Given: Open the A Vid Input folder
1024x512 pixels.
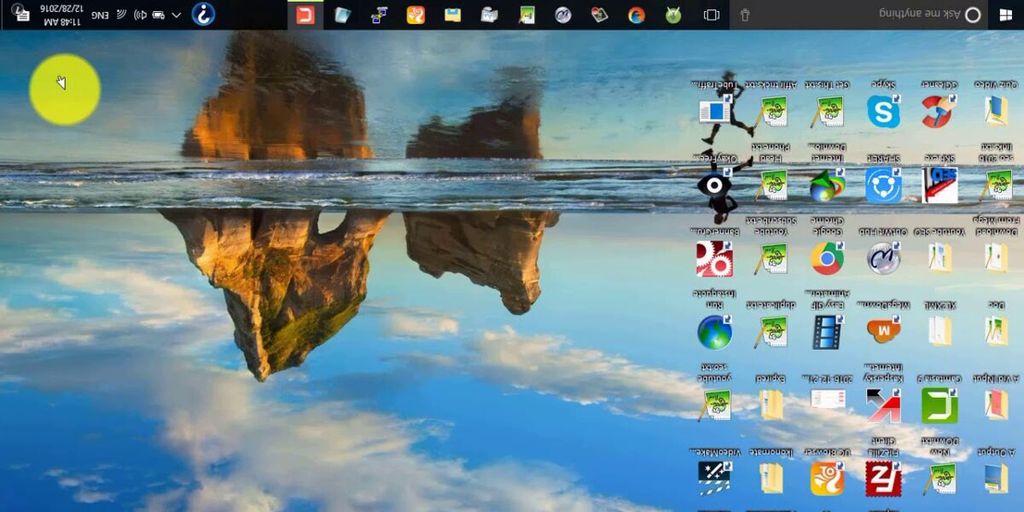Looking at the screenshot, I should [996, 406].
